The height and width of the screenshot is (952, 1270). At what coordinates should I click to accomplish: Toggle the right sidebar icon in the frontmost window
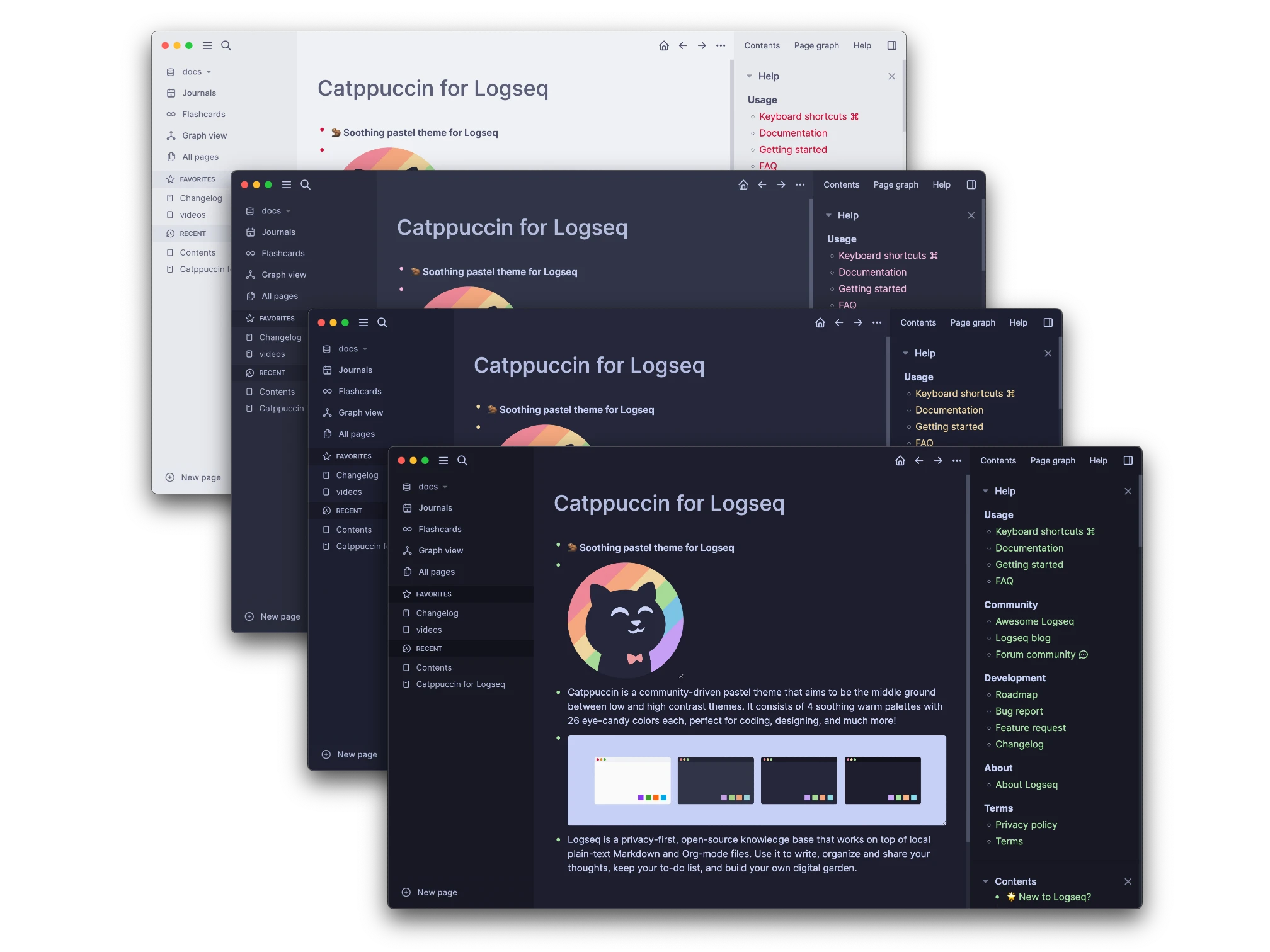click(x=1128, y=460)
